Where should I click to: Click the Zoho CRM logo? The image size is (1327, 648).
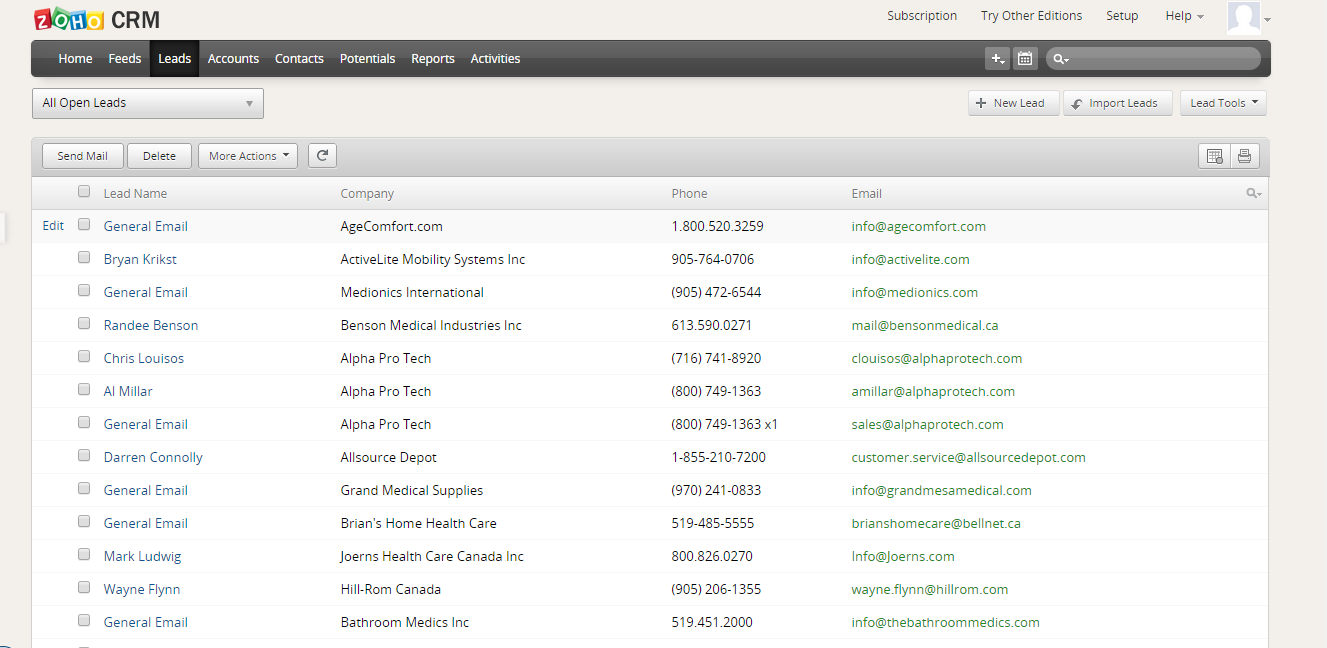coord(96,19)
